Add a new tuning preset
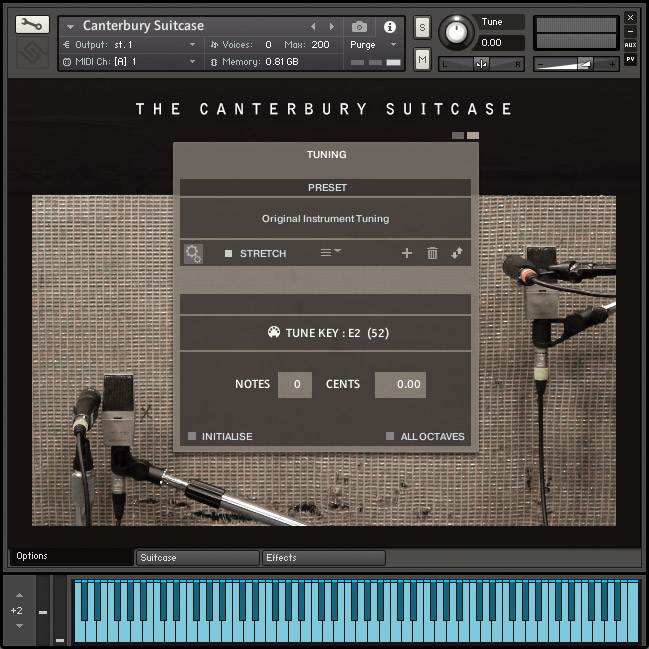Screen dimensions: 649x649 [407, 253]
